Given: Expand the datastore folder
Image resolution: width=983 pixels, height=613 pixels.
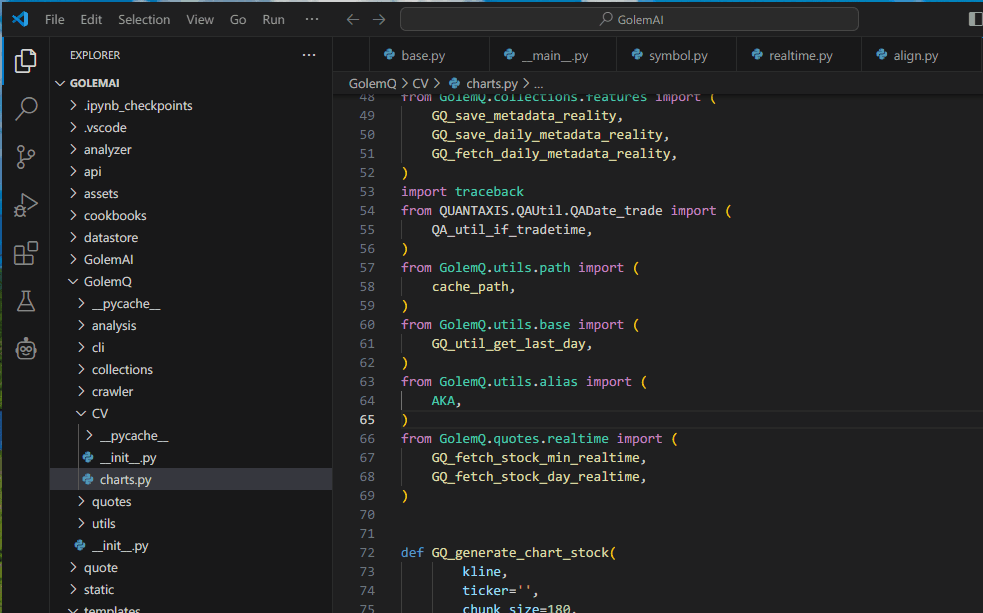Looking at the screenshot, I should 110,238.
